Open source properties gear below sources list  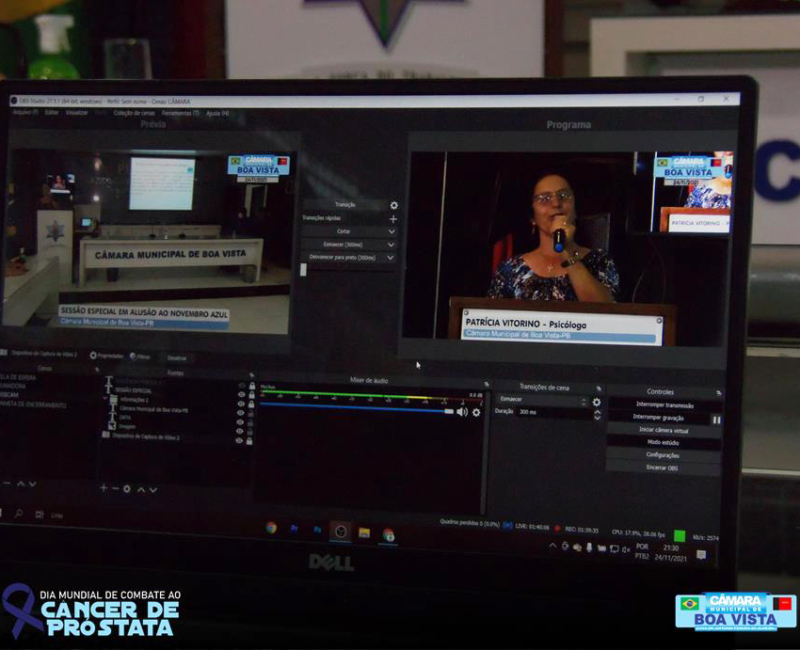click(127, 489)
